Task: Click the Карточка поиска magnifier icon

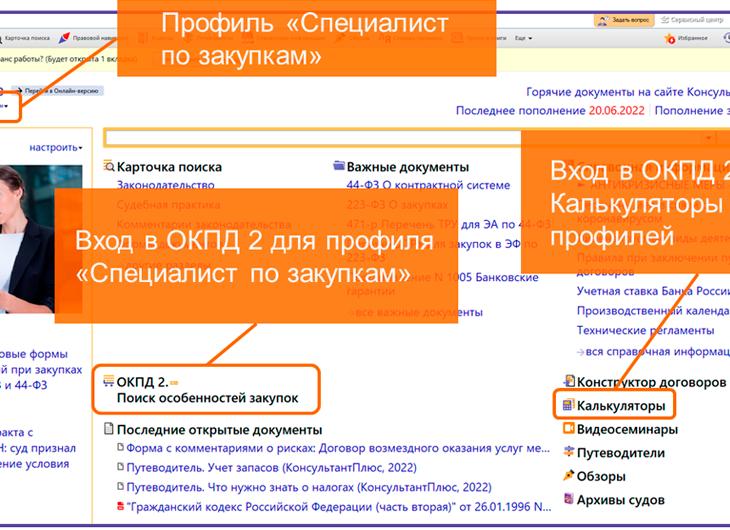Action: (x=108, y=166)
